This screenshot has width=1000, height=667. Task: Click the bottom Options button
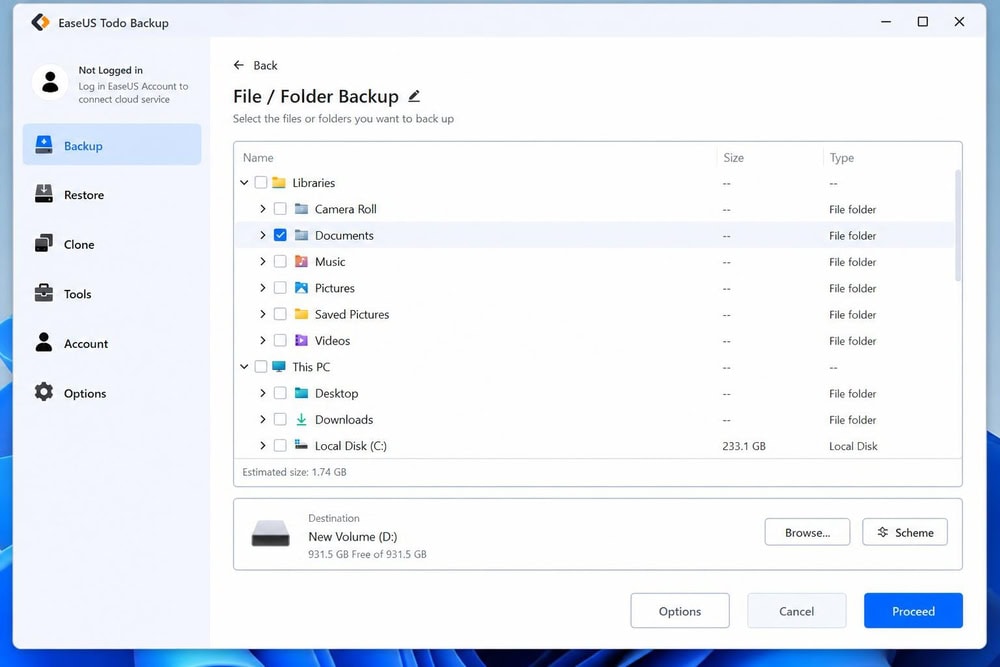(680, 611)
